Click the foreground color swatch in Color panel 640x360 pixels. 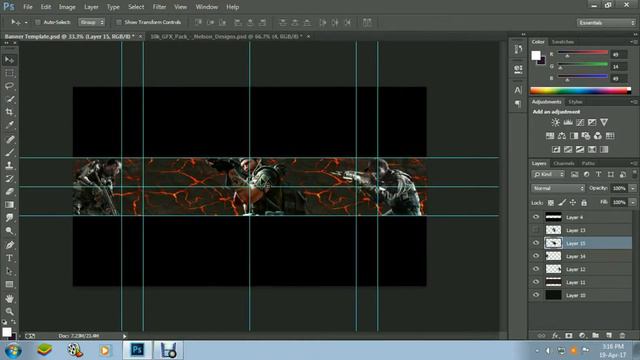[x=536, y=56]
